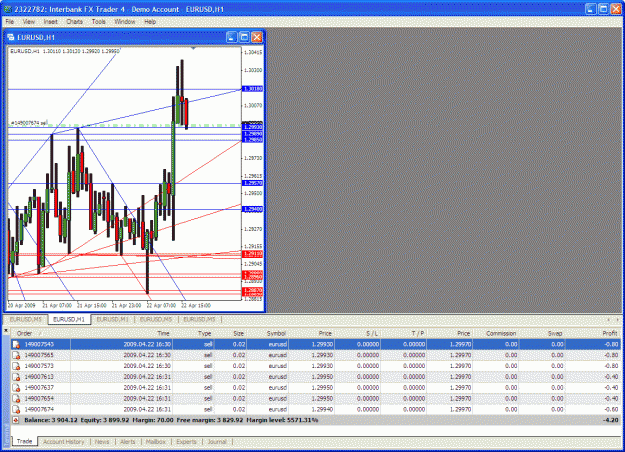The image size is (625, 452).
Task: Click order icon for order 149007573
Action: point(16,366)
